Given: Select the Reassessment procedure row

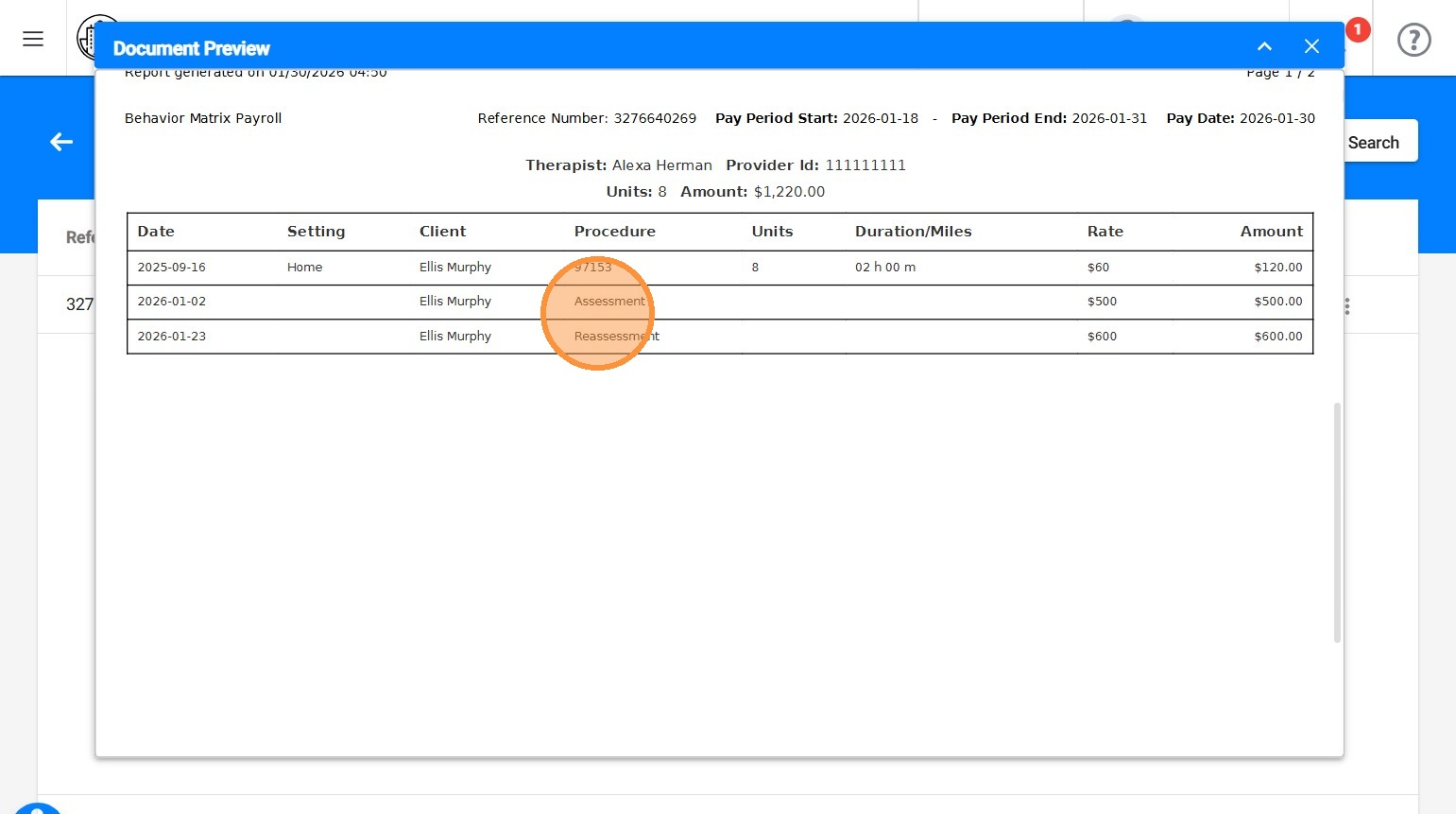Looking at the screenshot, I should (x=720, y=337).
